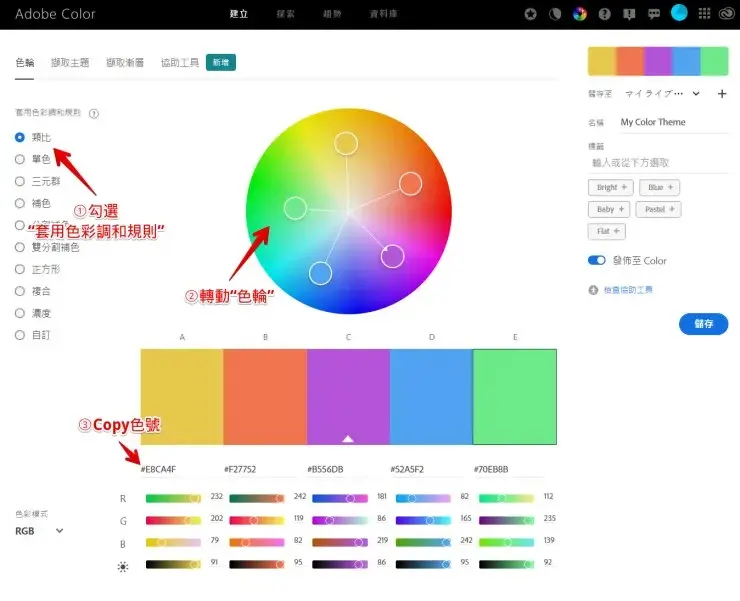Select the 類比 harmony rule

20,137
